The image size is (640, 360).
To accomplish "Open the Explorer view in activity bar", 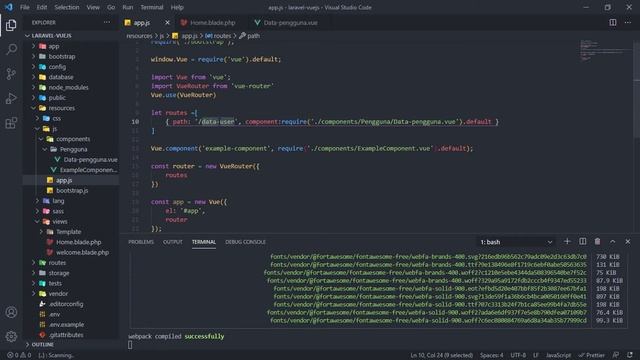I will pos(11,25).
